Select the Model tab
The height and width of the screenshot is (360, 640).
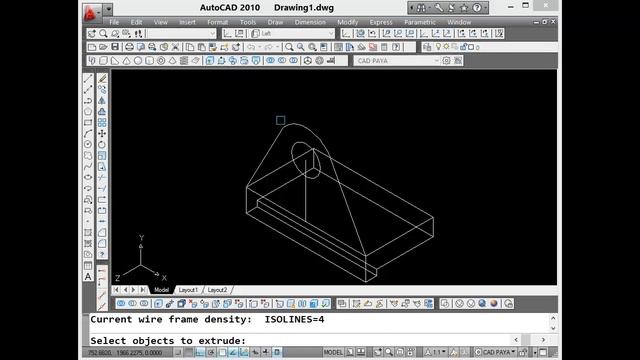point(161,290)
